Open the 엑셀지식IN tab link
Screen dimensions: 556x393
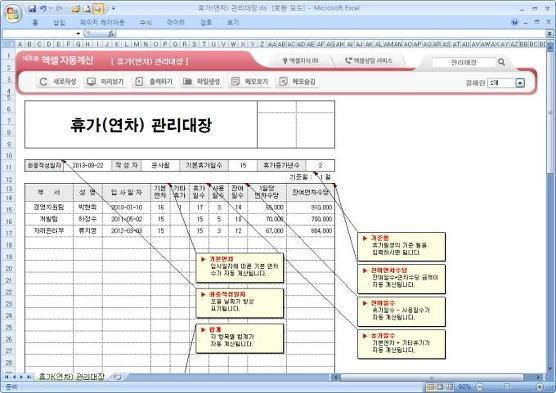click(300, 61)
